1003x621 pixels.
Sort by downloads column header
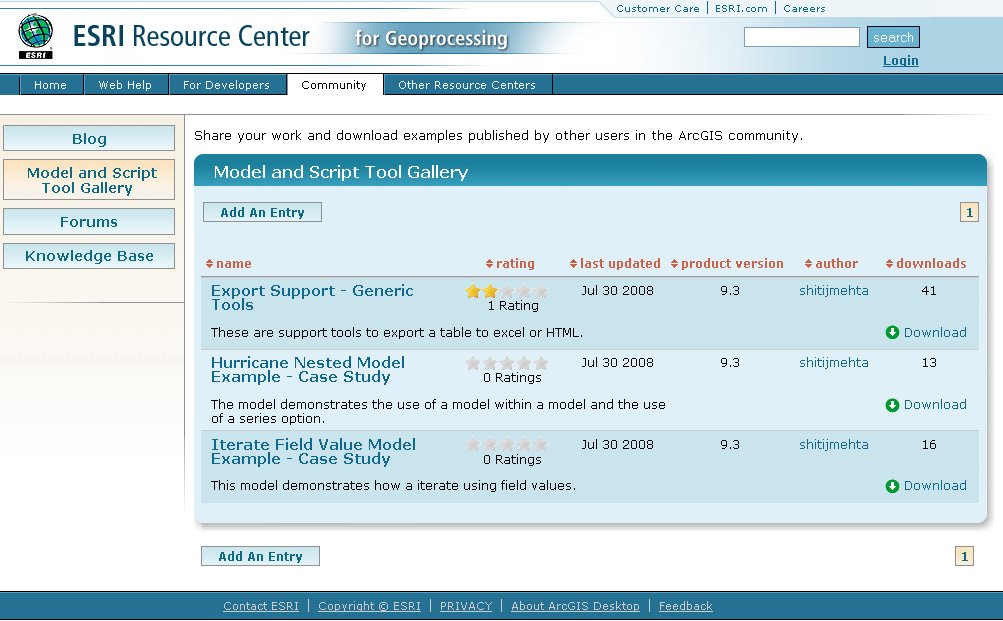point(931,263)
